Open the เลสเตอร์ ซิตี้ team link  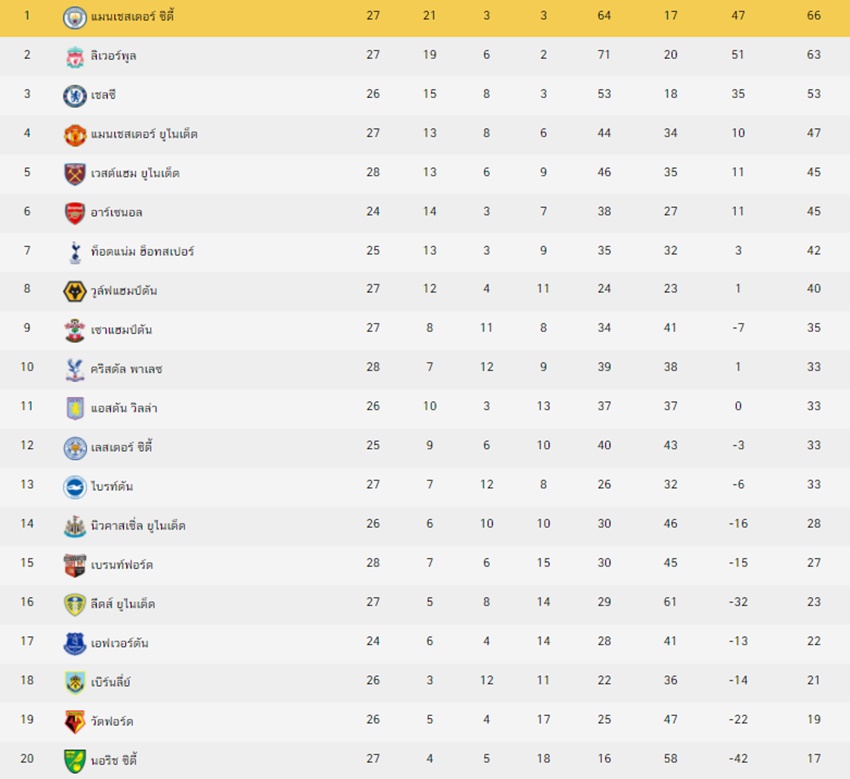click(x=121, y=447)
